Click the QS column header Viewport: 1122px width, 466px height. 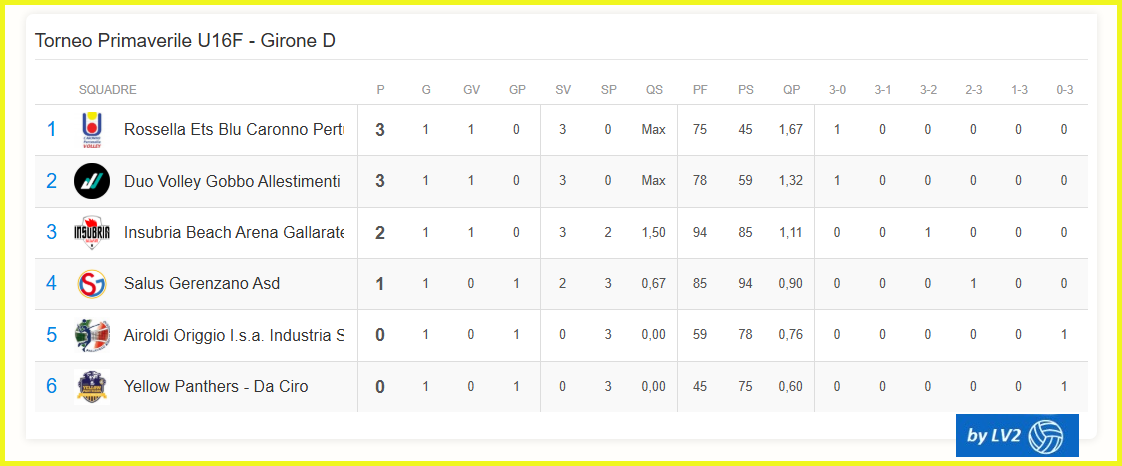pyautogui.click(x=654, y=90)
